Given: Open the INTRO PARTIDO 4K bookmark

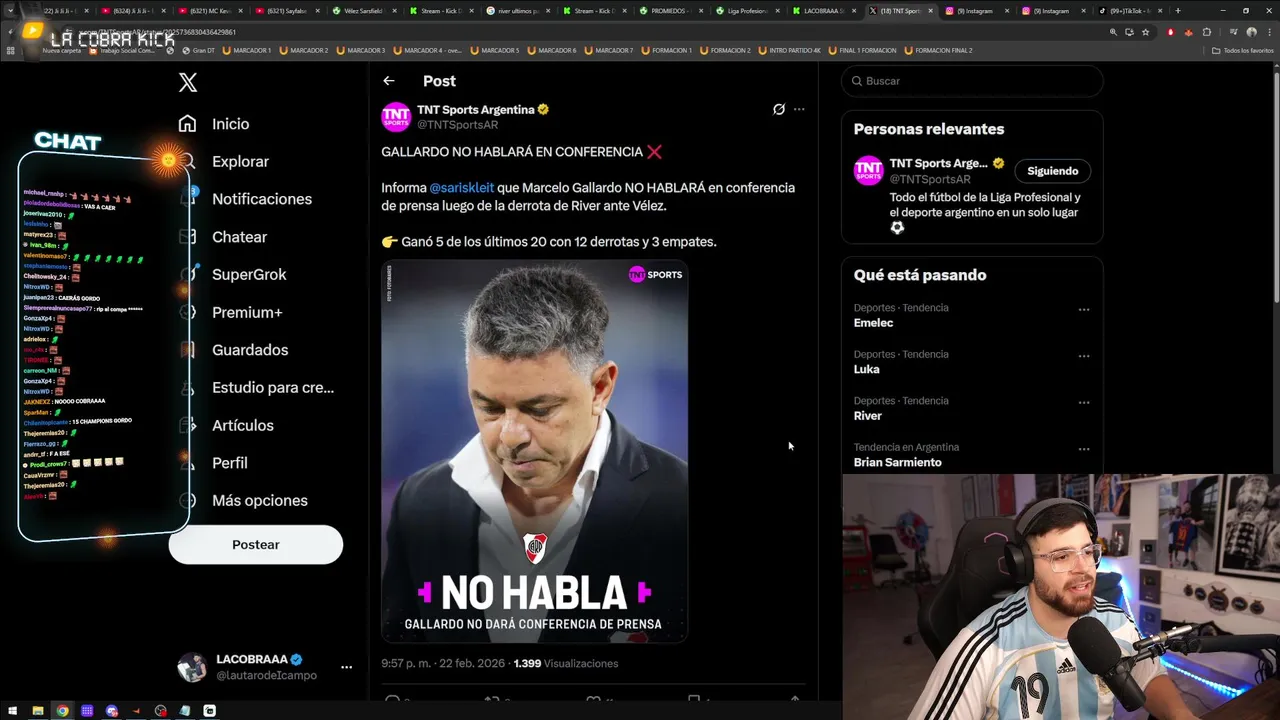Looking at the screenshot, I should click(790, 50).
